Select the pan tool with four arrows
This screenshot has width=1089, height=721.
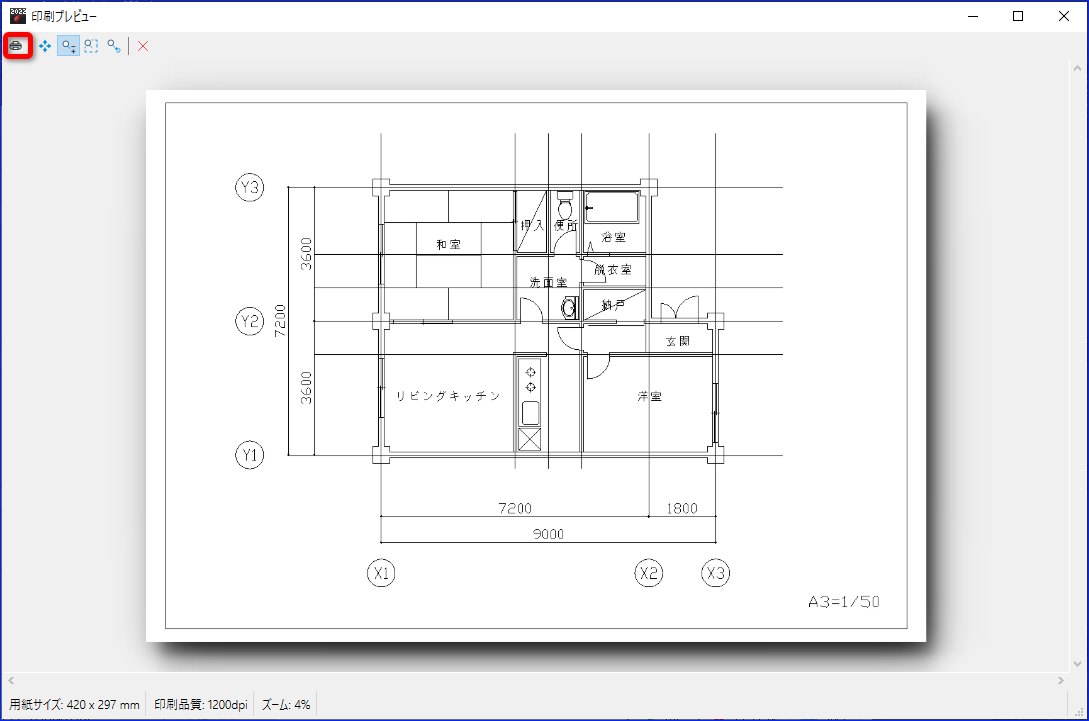45,47
